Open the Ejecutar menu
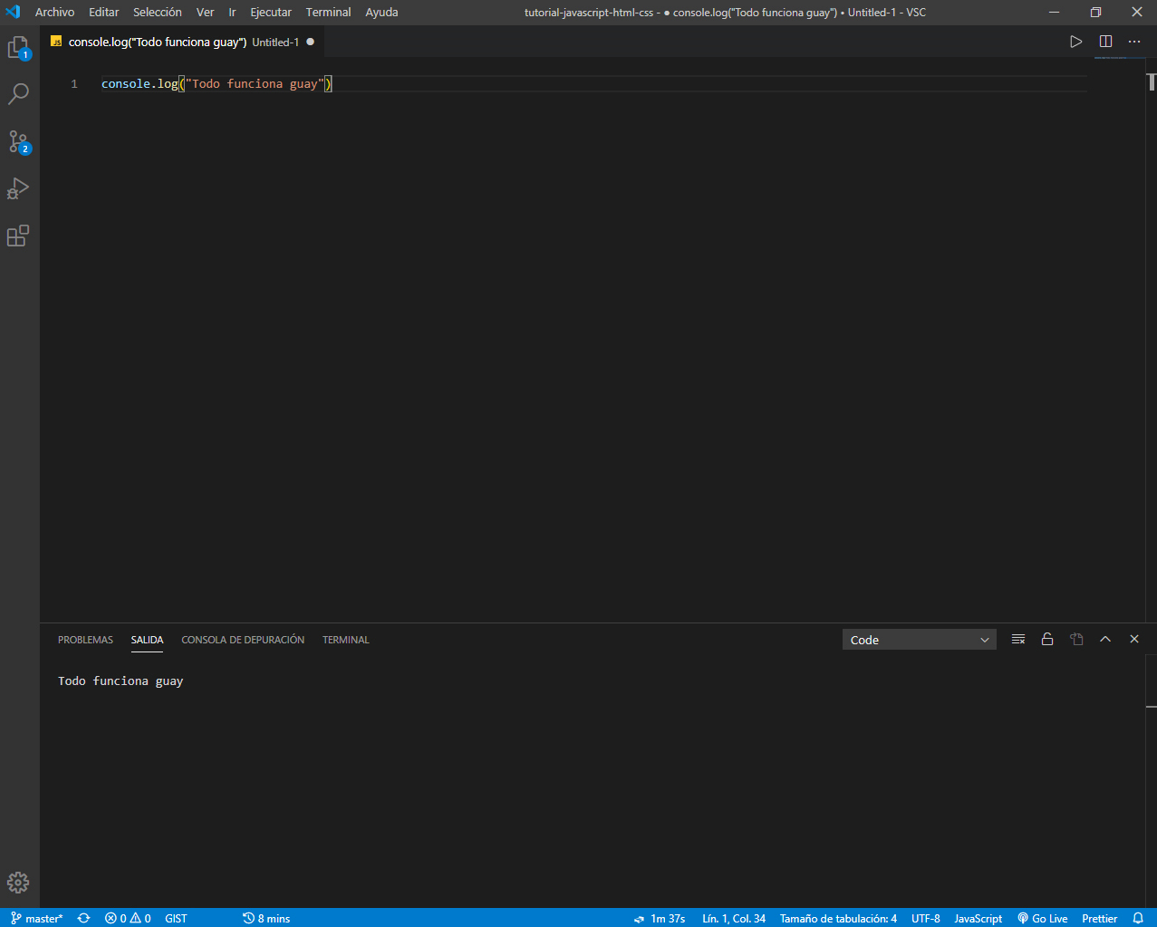This screenshot has height=927, width=1157. (x=271, y=13)
